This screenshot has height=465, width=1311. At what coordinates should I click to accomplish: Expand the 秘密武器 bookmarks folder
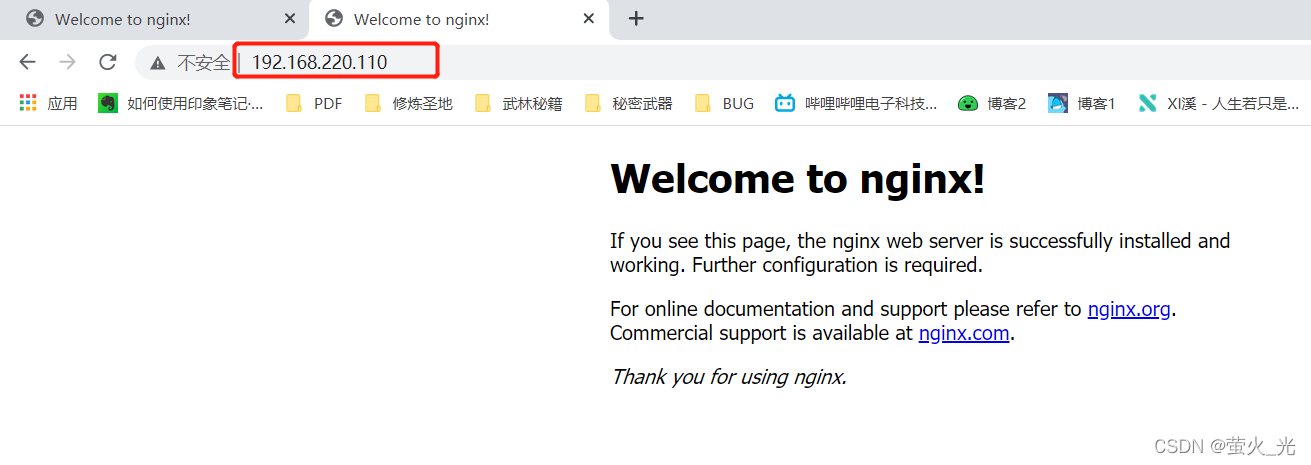coord(628,102)
